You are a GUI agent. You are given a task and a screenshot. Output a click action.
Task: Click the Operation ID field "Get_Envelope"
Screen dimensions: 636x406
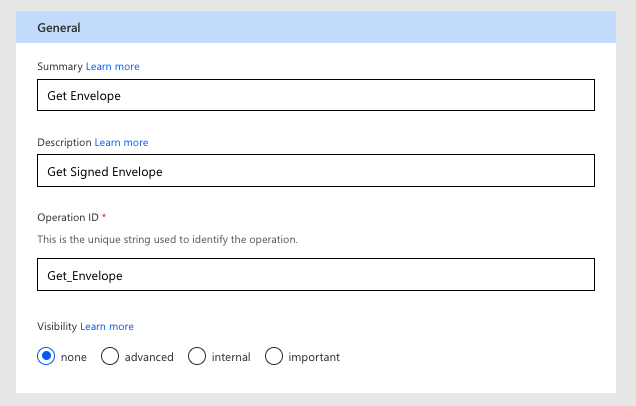coord(316,275)
